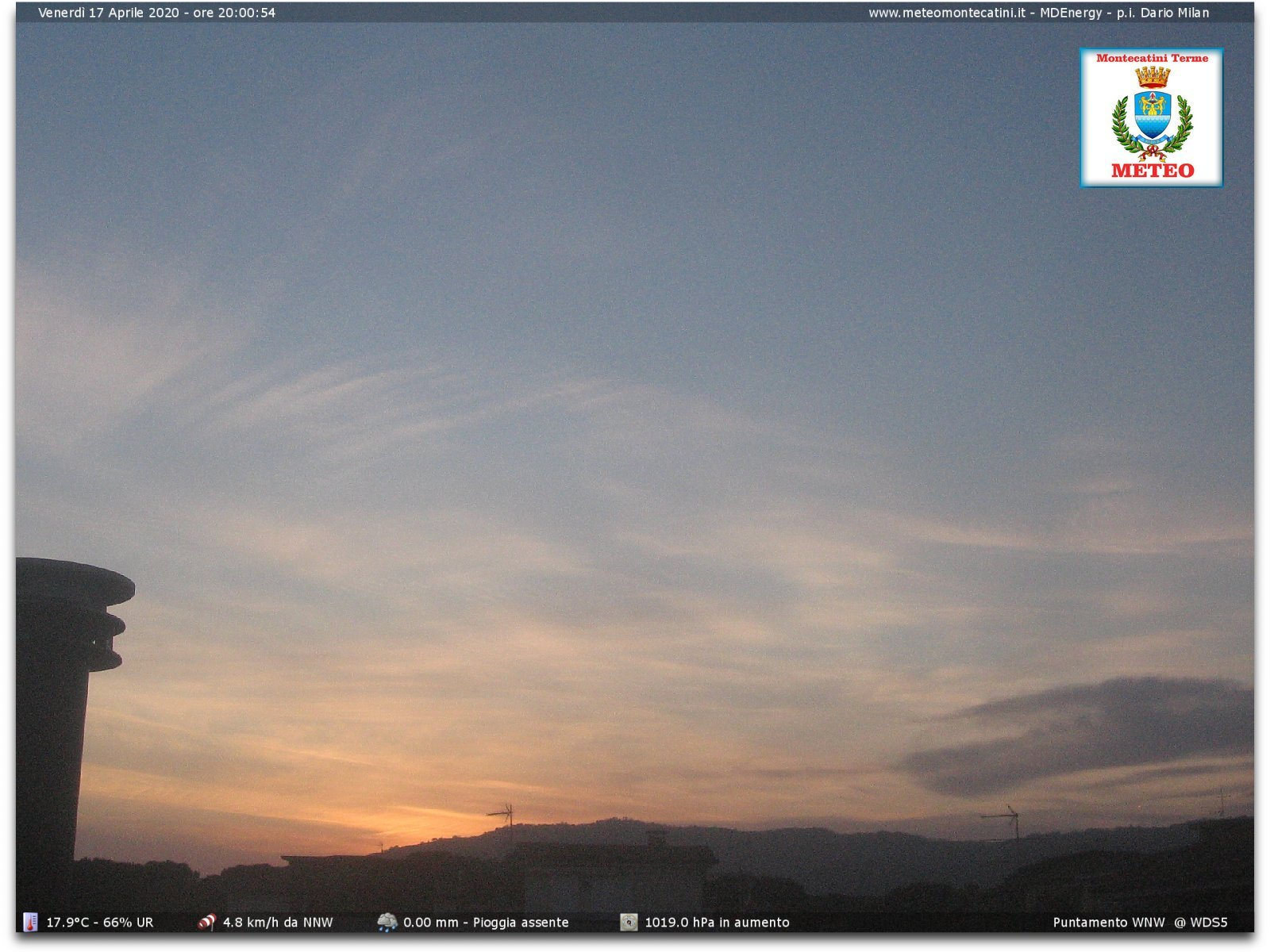This screenshot has height=952, width=1270.
Task: Click the '0.00 mm - Pioggia assente' text
Action: coord(486,923)
